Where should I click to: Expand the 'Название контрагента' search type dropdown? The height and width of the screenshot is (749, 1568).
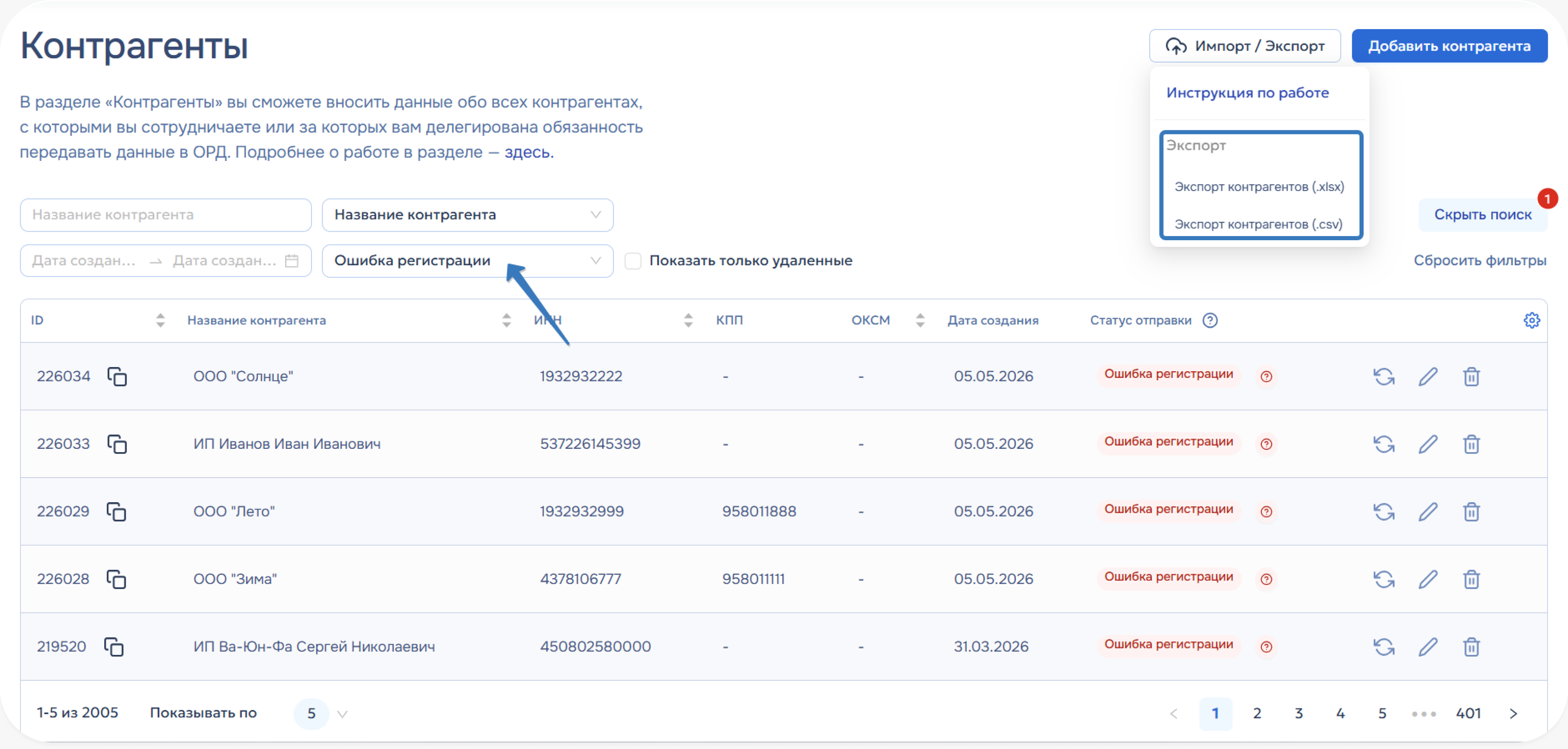468,215
